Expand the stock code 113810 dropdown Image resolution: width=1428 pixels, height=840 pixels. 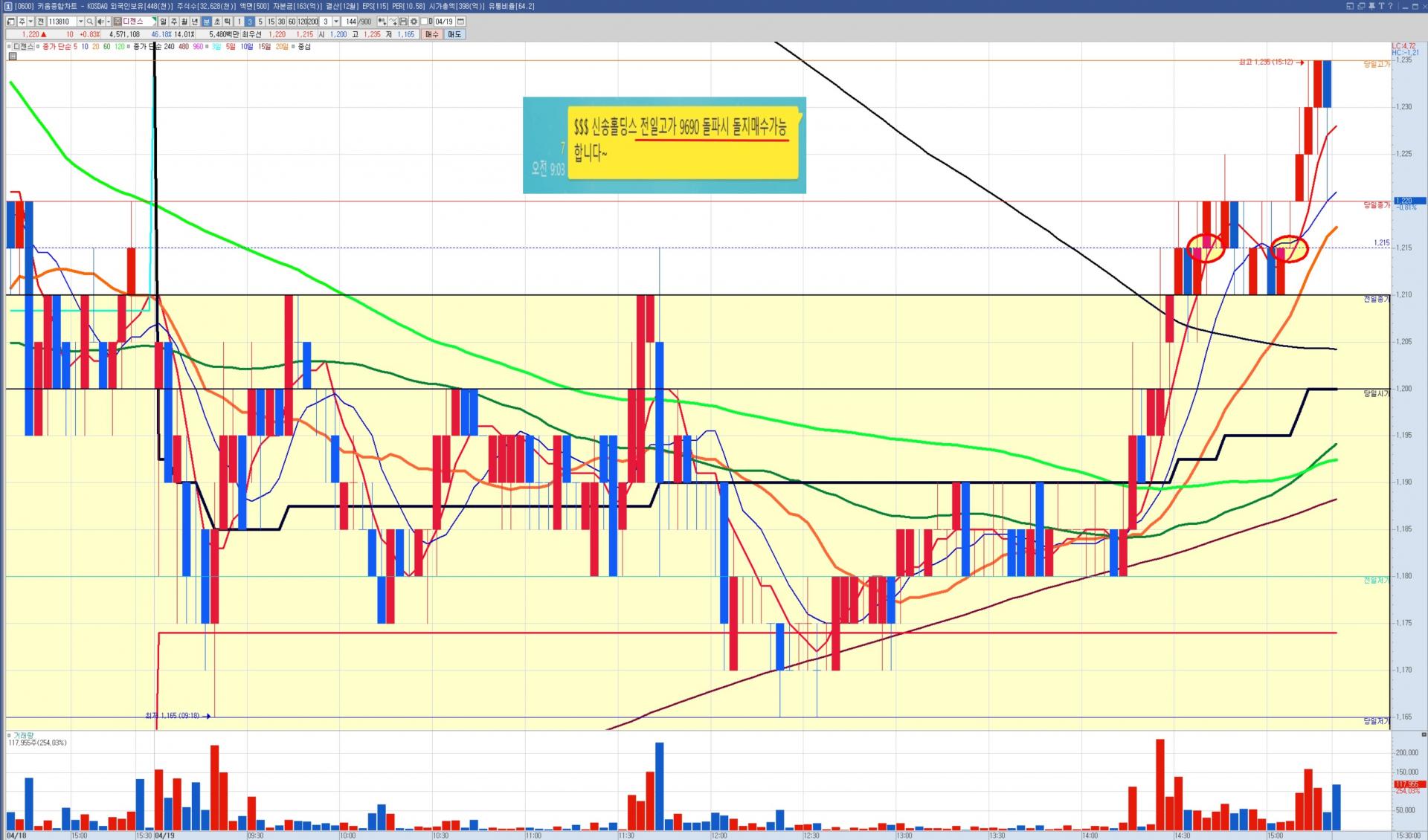click(x=80, y=22)
